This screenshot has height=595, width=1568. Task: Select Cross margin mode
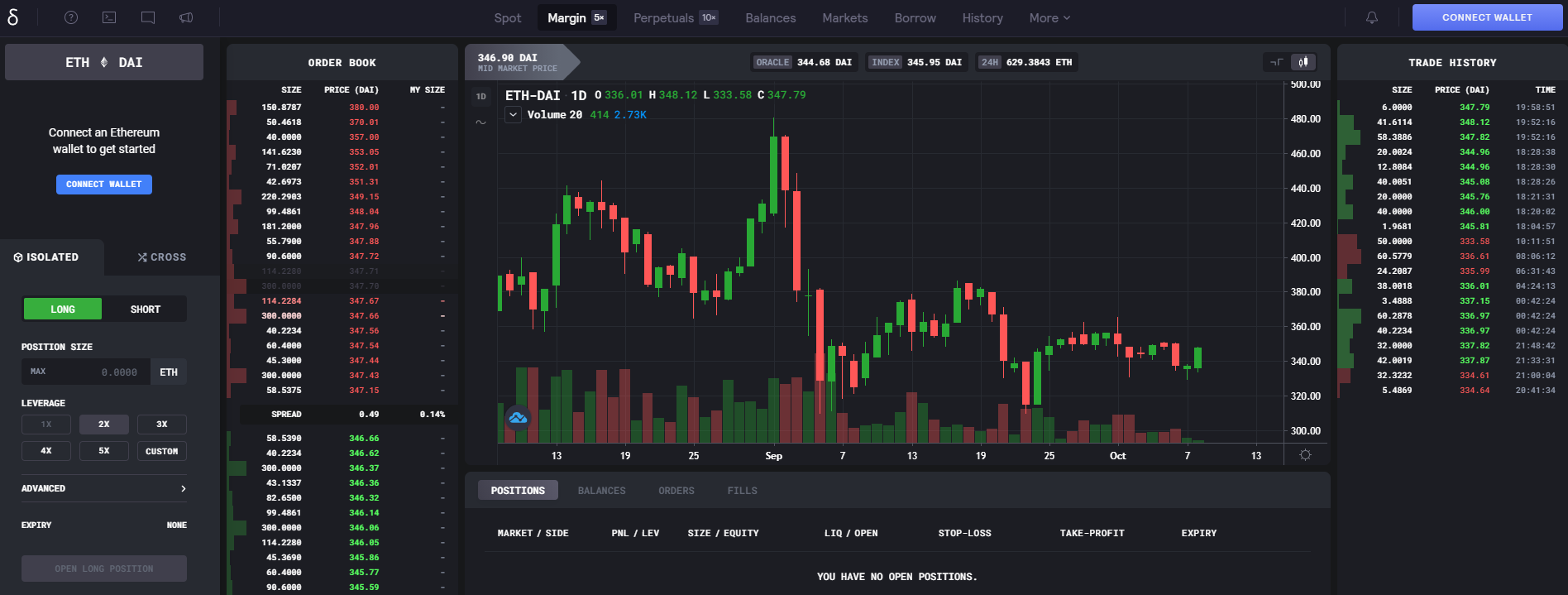point(162,257)
